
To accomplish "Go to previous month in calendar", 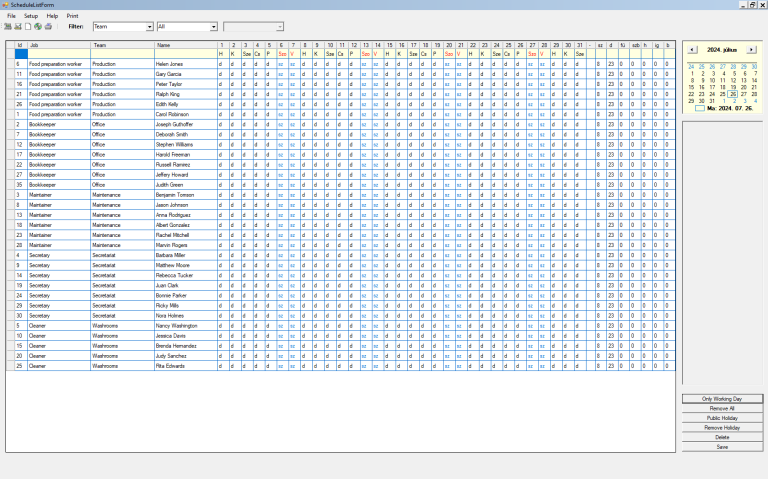I will click(x=692, y=49).
